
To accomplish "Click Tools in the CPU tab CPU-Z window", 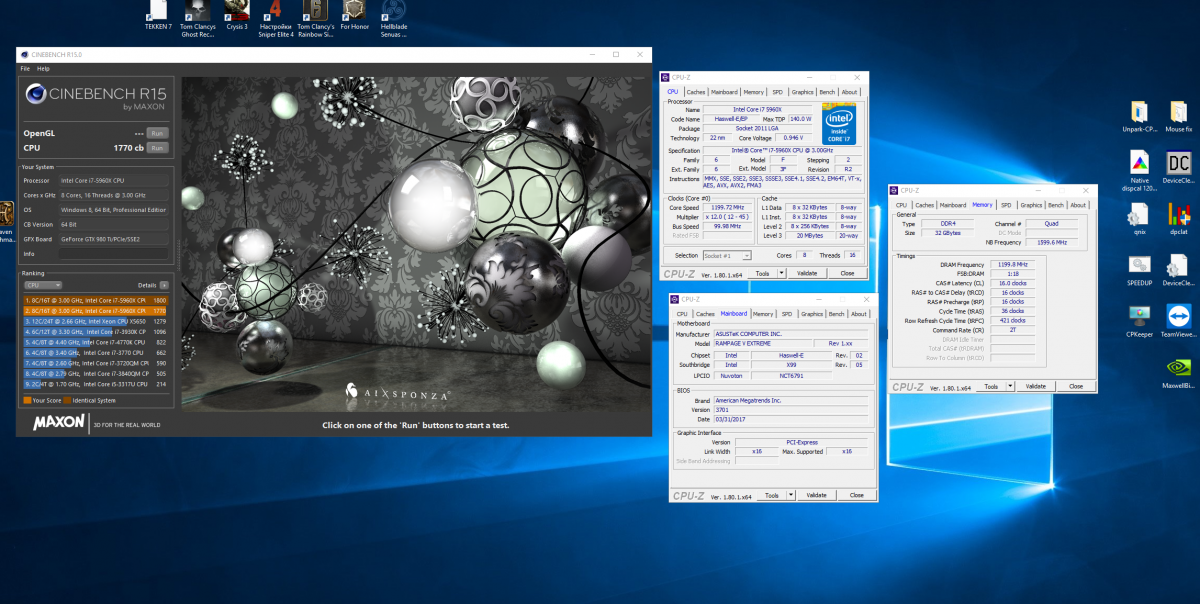I will (x=763, y=273).
